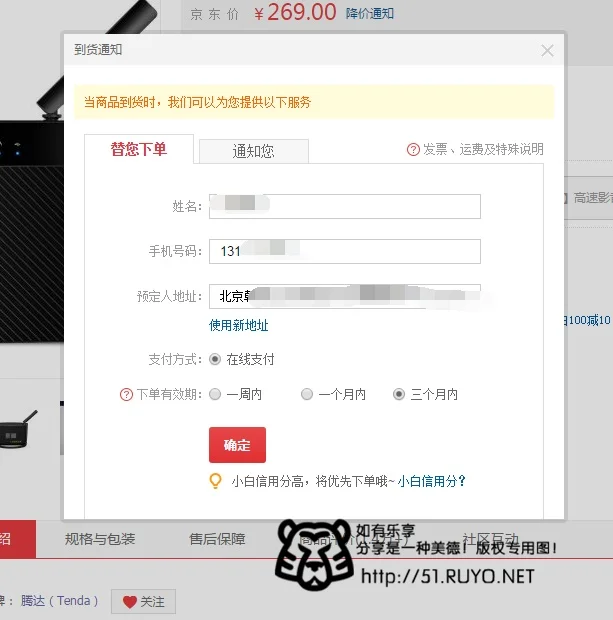Click the 姓名 input field
The width and height of the screenshot is (613, 620).
(345, 206)
